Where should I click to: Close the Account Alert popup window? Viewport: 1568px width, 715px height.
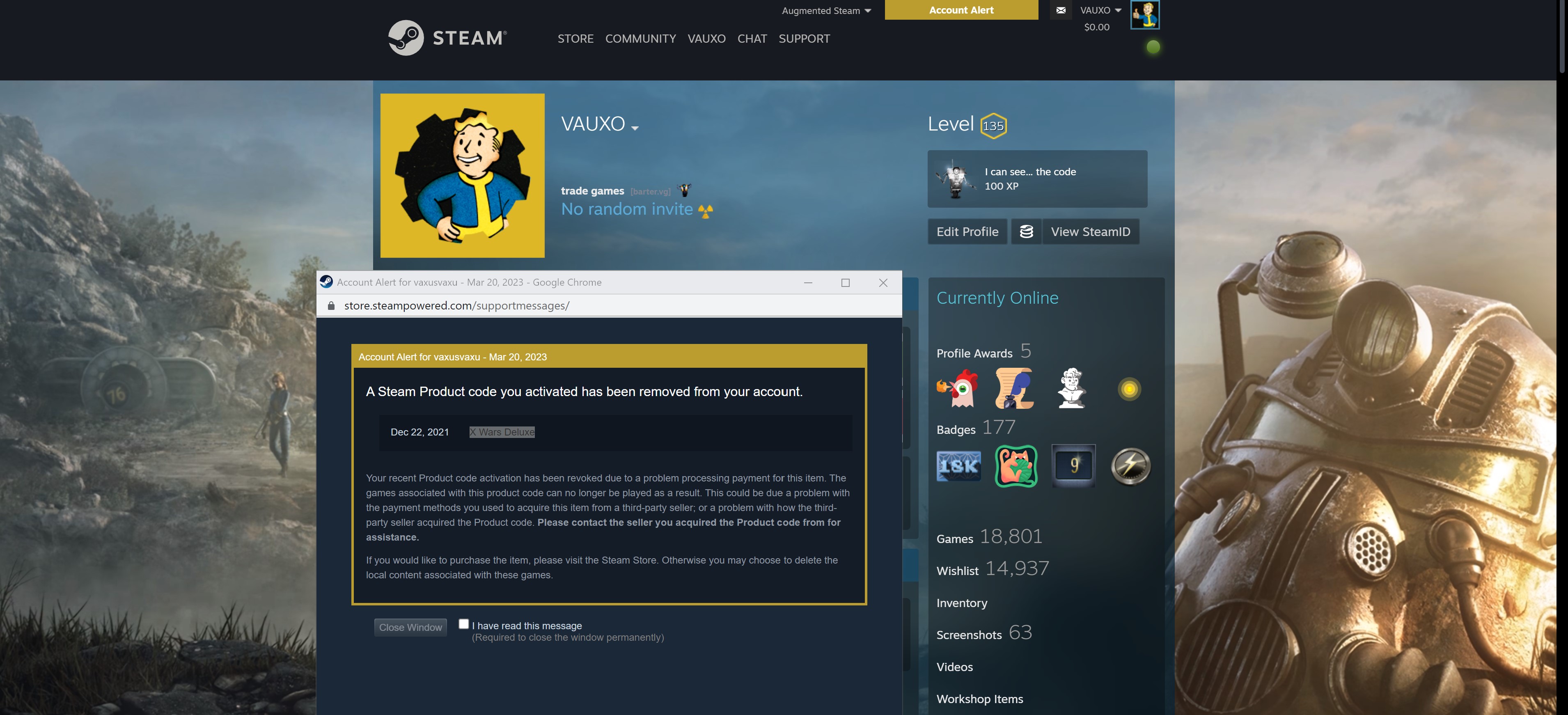point(883,282)
